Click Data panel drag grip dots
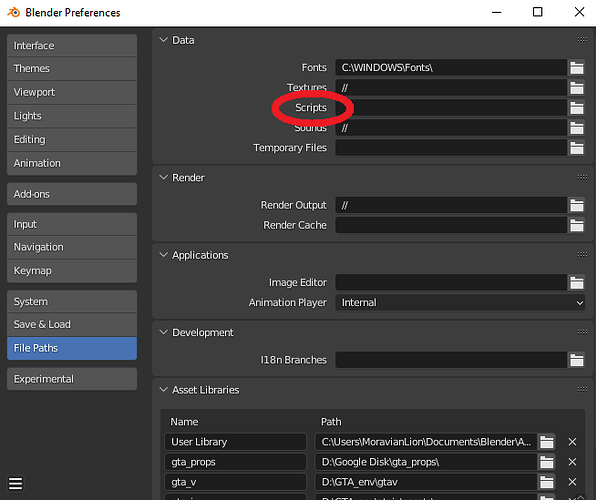The image size is (596, 500). coord(582,40)
